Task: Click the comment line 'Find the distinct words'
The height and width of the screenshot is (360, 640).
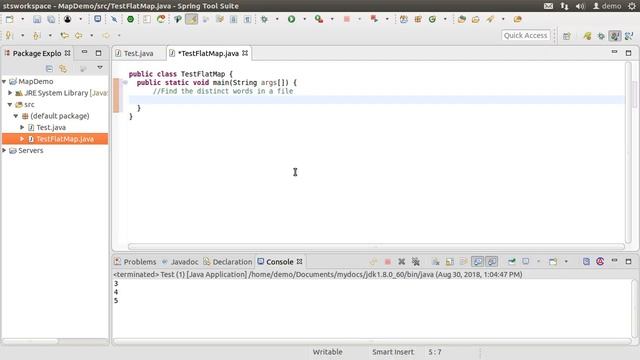Action: [x=223, y=91]
